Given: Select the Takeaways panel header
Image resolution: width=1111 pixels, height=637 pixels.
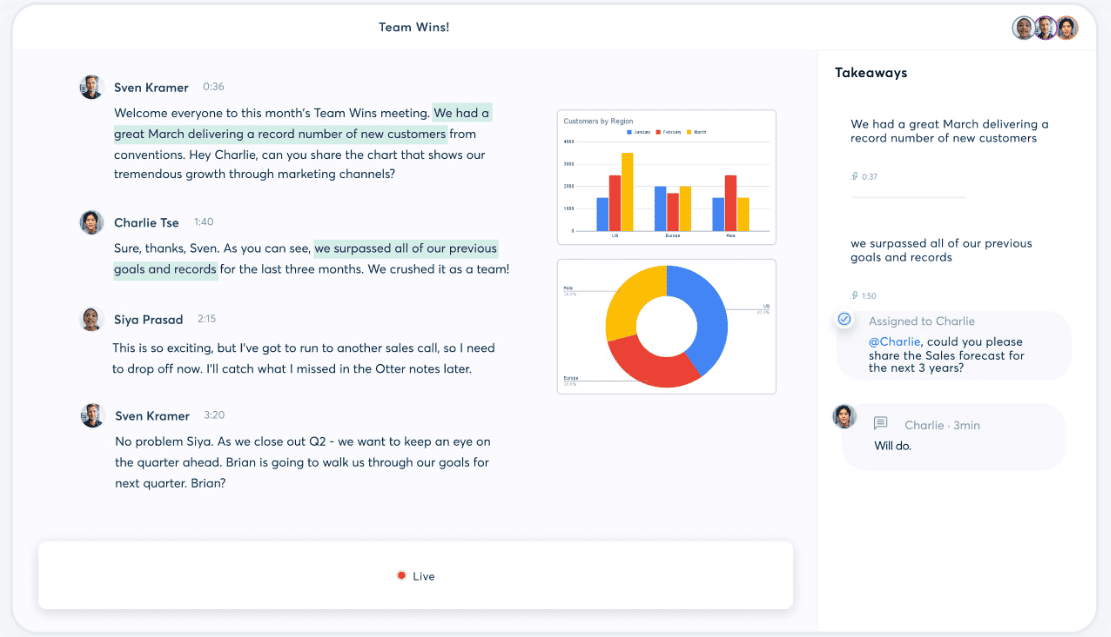Looking at the screenshot, I should [870, 72].
